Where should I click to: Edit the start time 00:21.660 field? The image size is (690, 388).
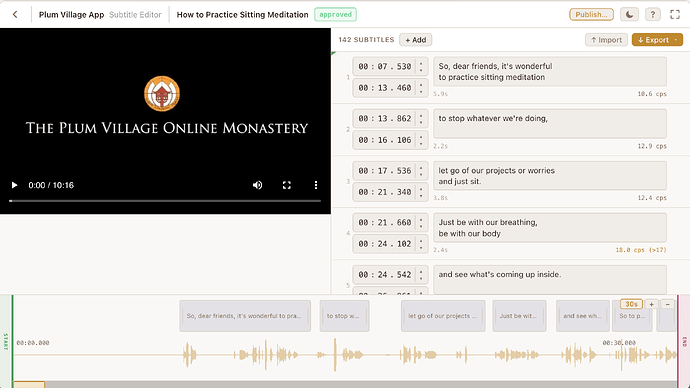point(385,223)
